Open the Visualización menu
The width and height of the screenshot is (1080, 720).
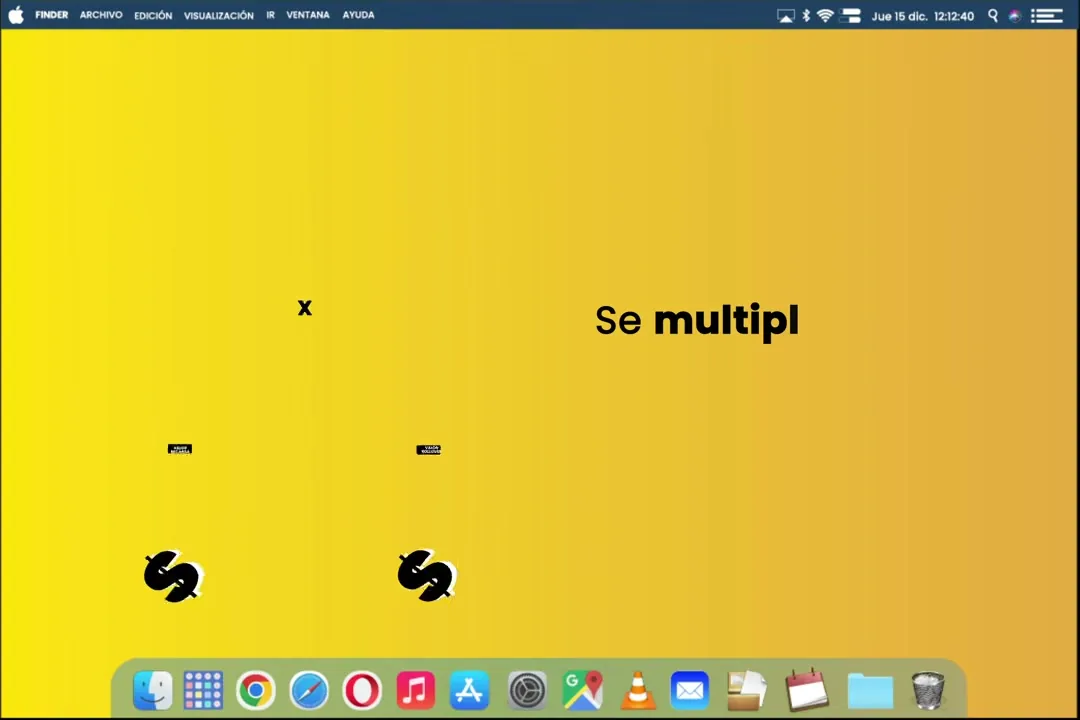218,15
